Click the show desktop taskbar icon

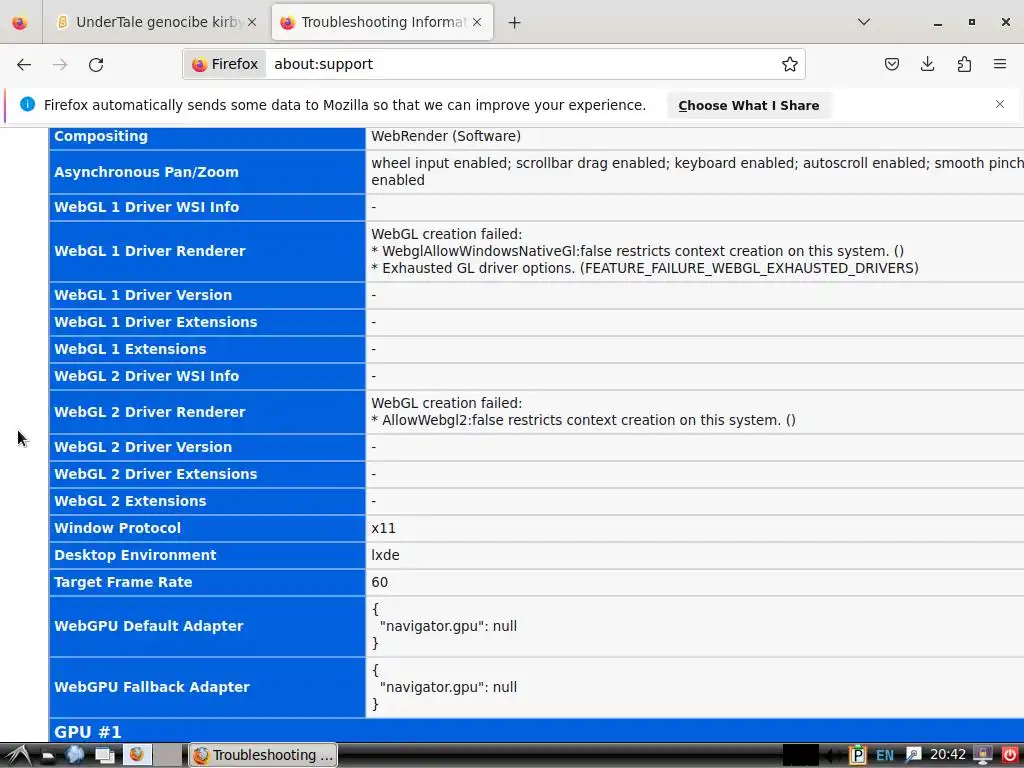pyautogui.click(x=104, y=756)
